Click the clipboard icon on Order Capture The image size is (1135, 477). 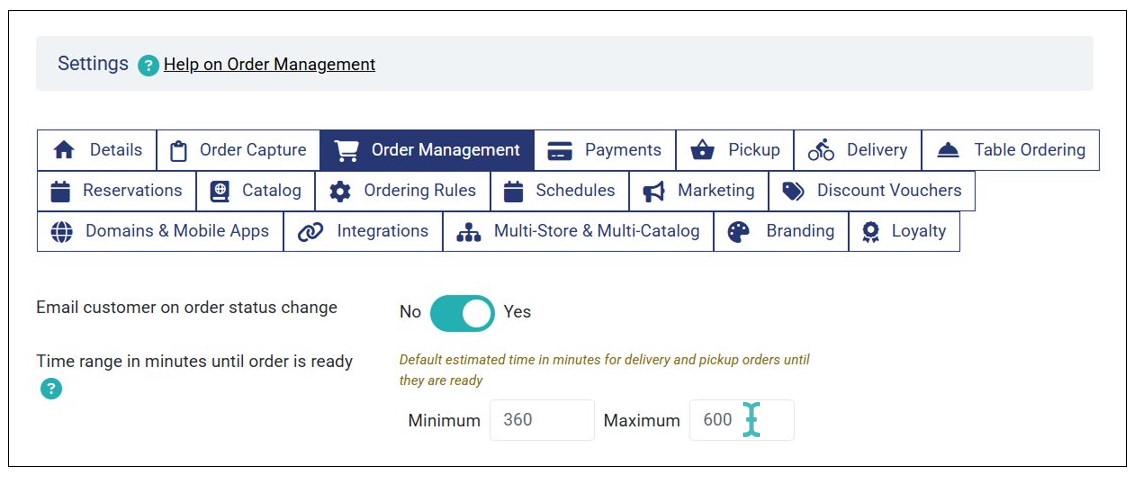click(x=178, y=151)
